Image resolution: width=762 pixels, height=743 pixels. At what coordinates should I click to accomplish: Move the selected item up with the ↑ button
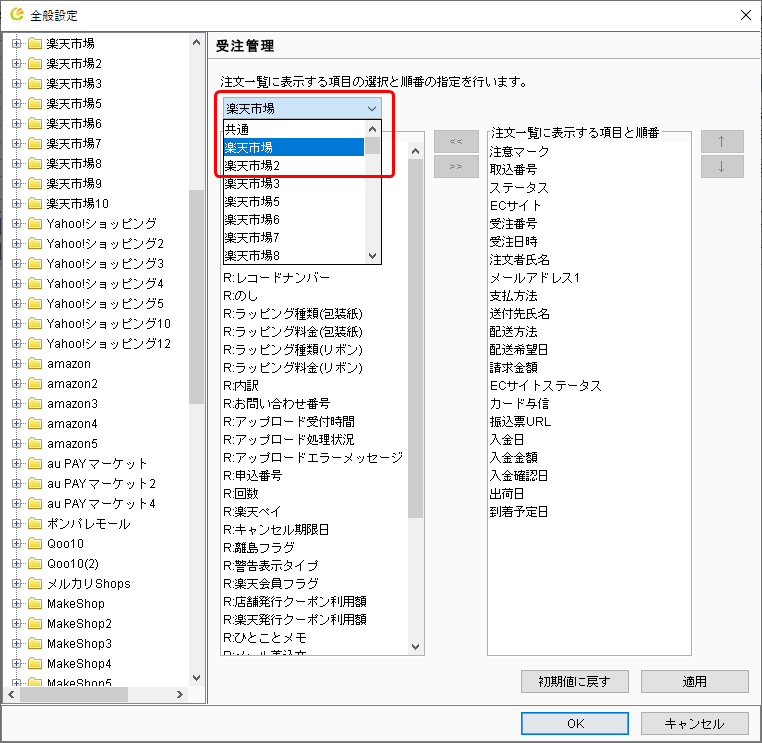(722, 141)
